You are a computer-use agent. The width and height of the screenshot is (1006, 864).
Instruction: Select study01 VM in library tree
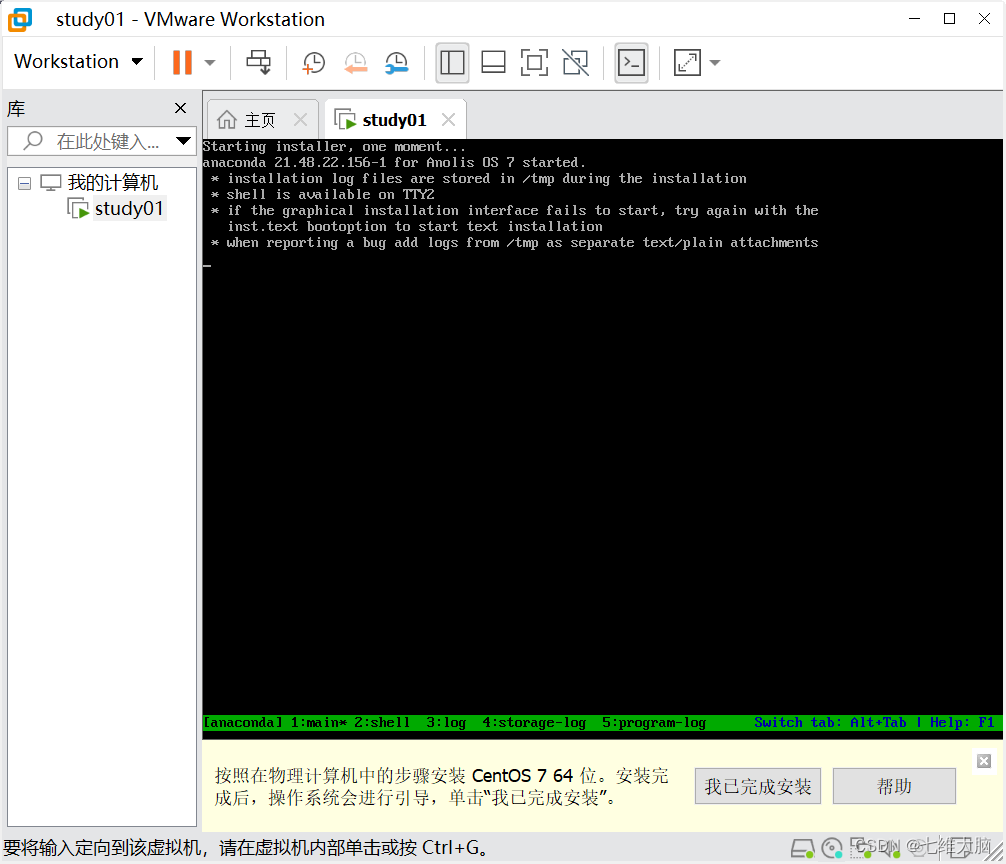coord(130,208)
